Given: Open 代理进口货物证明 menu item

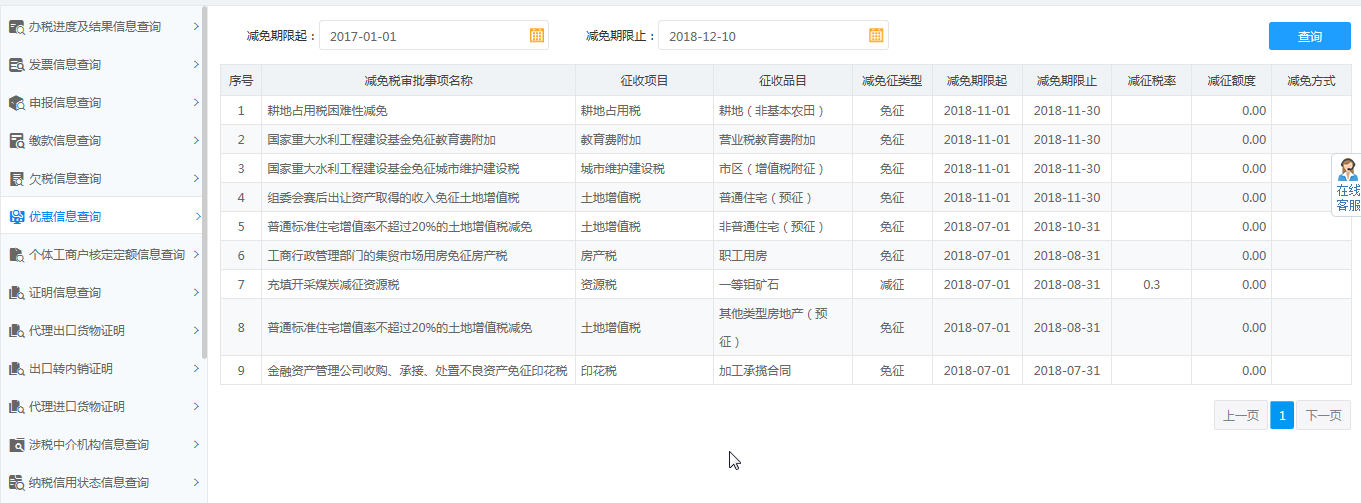Looking at the screenshot, I should click(77, 407).
